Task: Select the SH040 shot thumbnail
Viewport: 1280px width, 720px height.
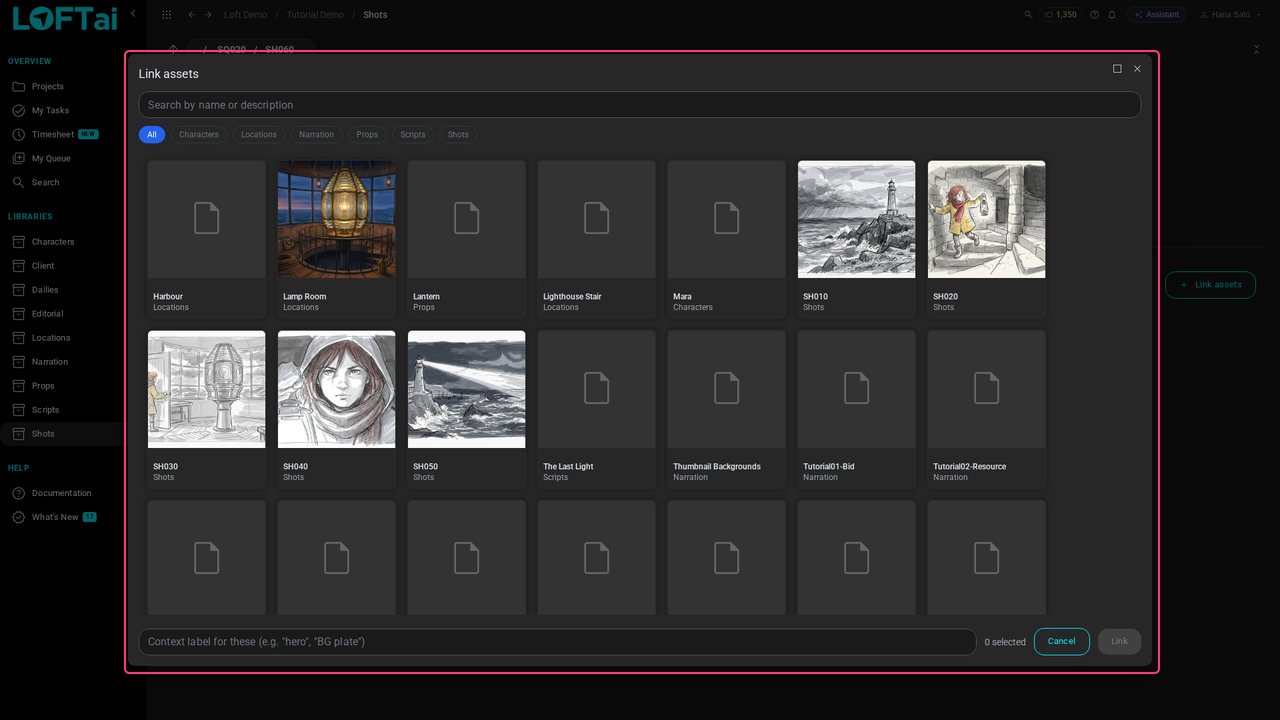Action: (x=337, y=389)
